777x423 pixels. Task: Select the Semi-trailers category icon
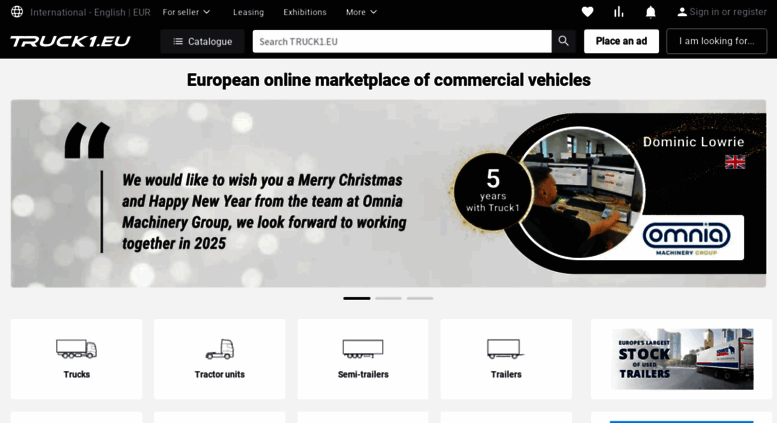tap(363, 349)
